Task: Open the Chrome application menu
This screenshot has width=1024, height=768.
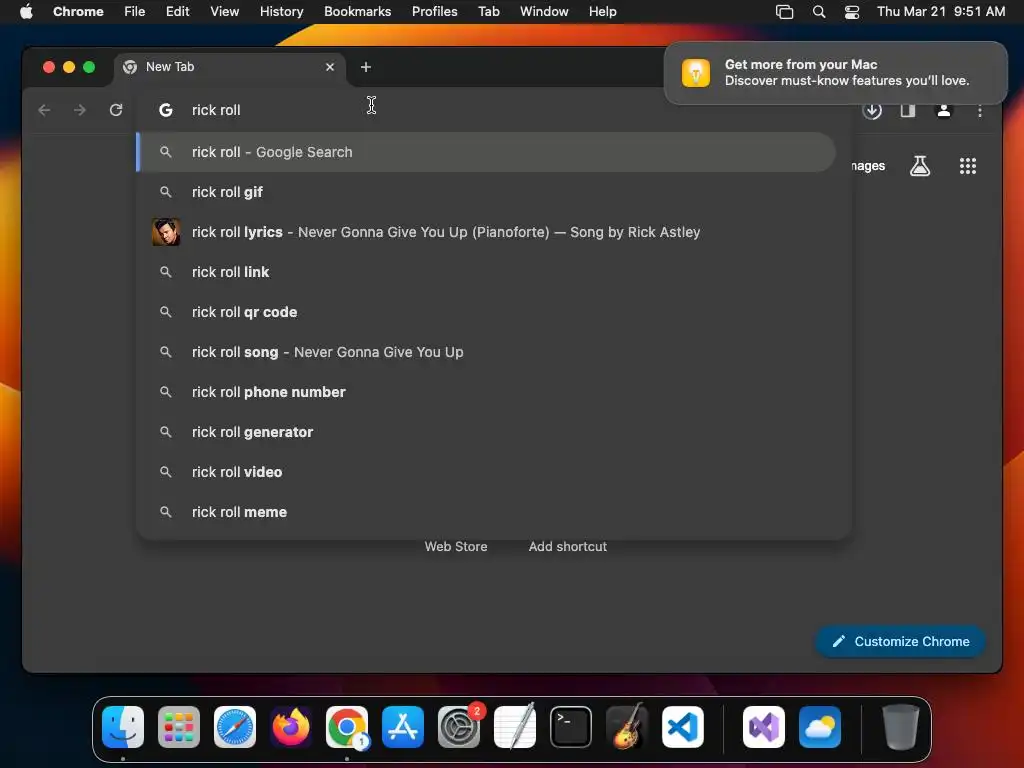Action: pyautogui.click(x=78, y=12)
